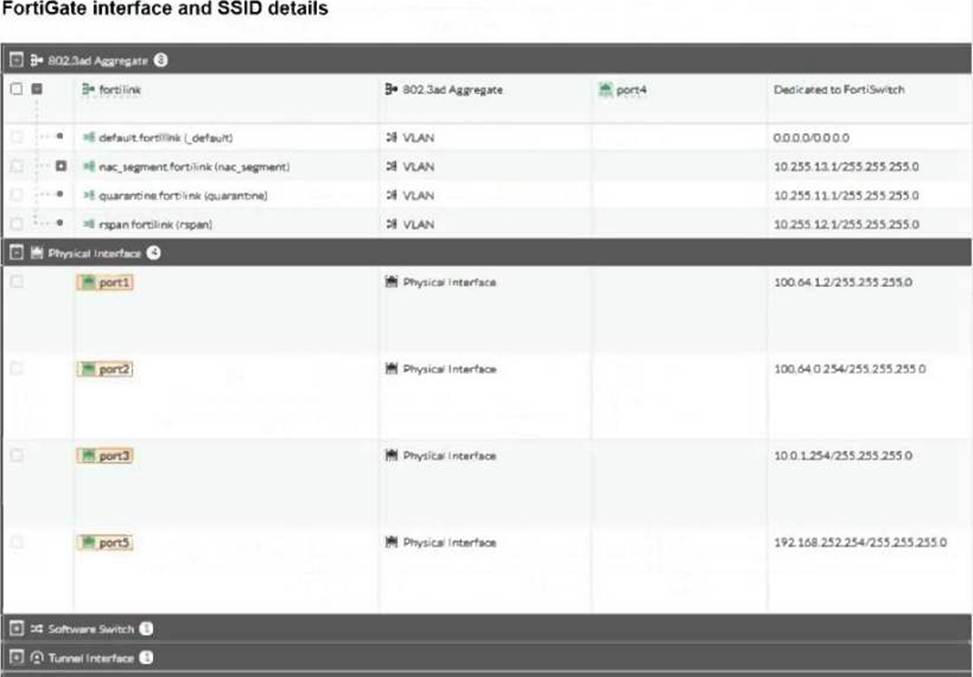Collapse the 802.3ad Aggregate section
The image size is (973, 677).
coord(16,61)
